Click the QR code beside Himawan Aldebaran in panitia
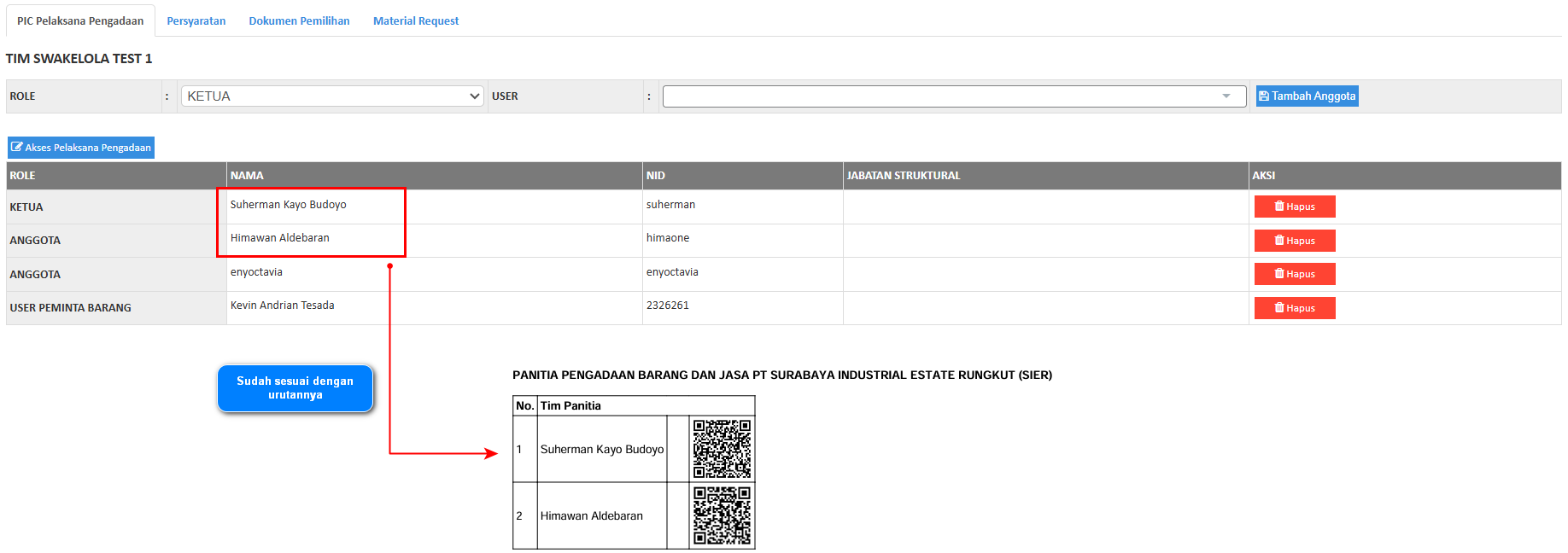 point(722,515)
